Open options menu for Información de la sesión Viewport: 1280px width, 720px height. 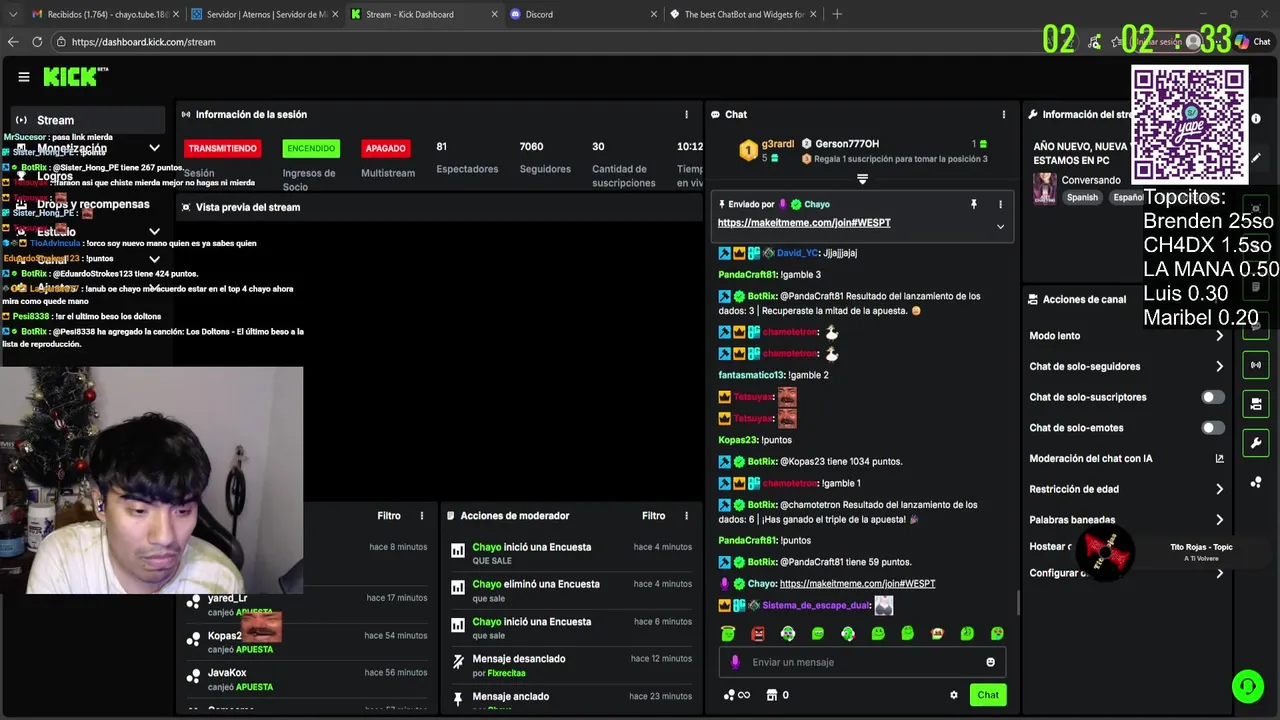click(x=686, y=115)
